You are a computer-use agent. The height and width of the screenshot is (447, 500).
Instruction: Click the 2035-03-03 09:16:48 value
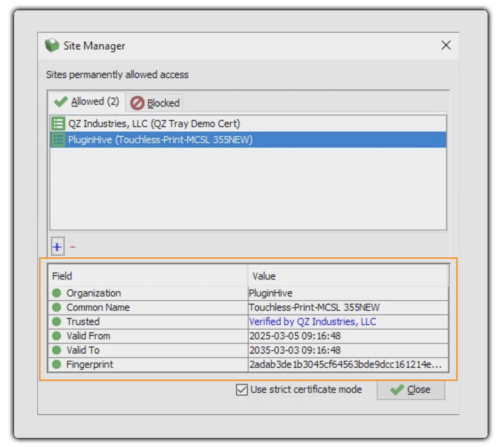[295, 350]
